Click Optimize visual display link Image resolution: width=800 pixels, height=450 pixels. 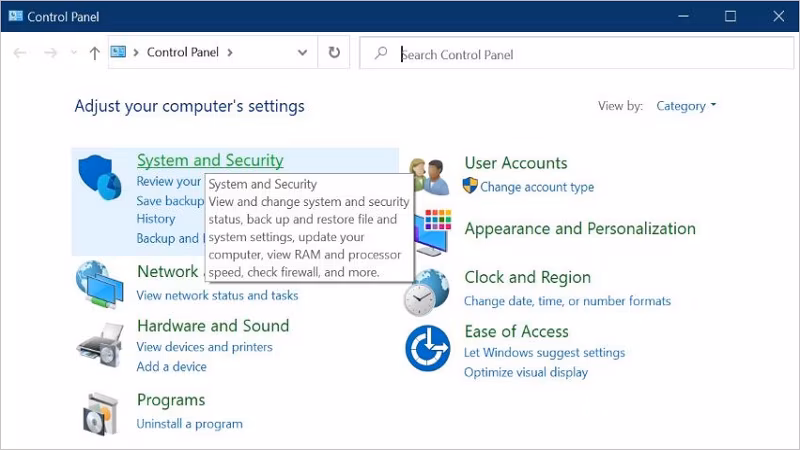[526, 372]
